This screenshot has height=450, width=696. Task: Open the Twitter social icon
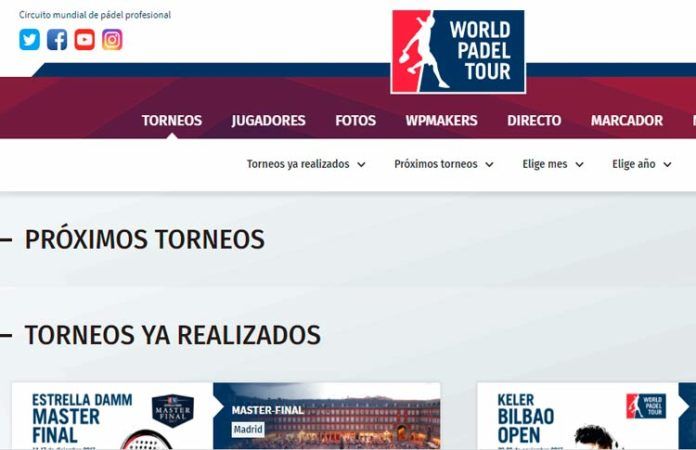pyautogui.click(x=29, y=39)
